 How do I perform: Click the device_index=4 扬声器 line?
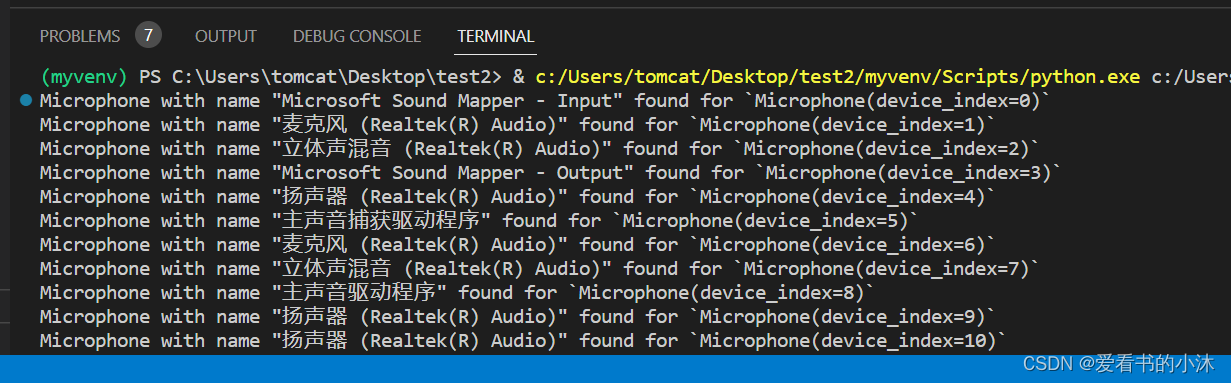click(518, 197)
